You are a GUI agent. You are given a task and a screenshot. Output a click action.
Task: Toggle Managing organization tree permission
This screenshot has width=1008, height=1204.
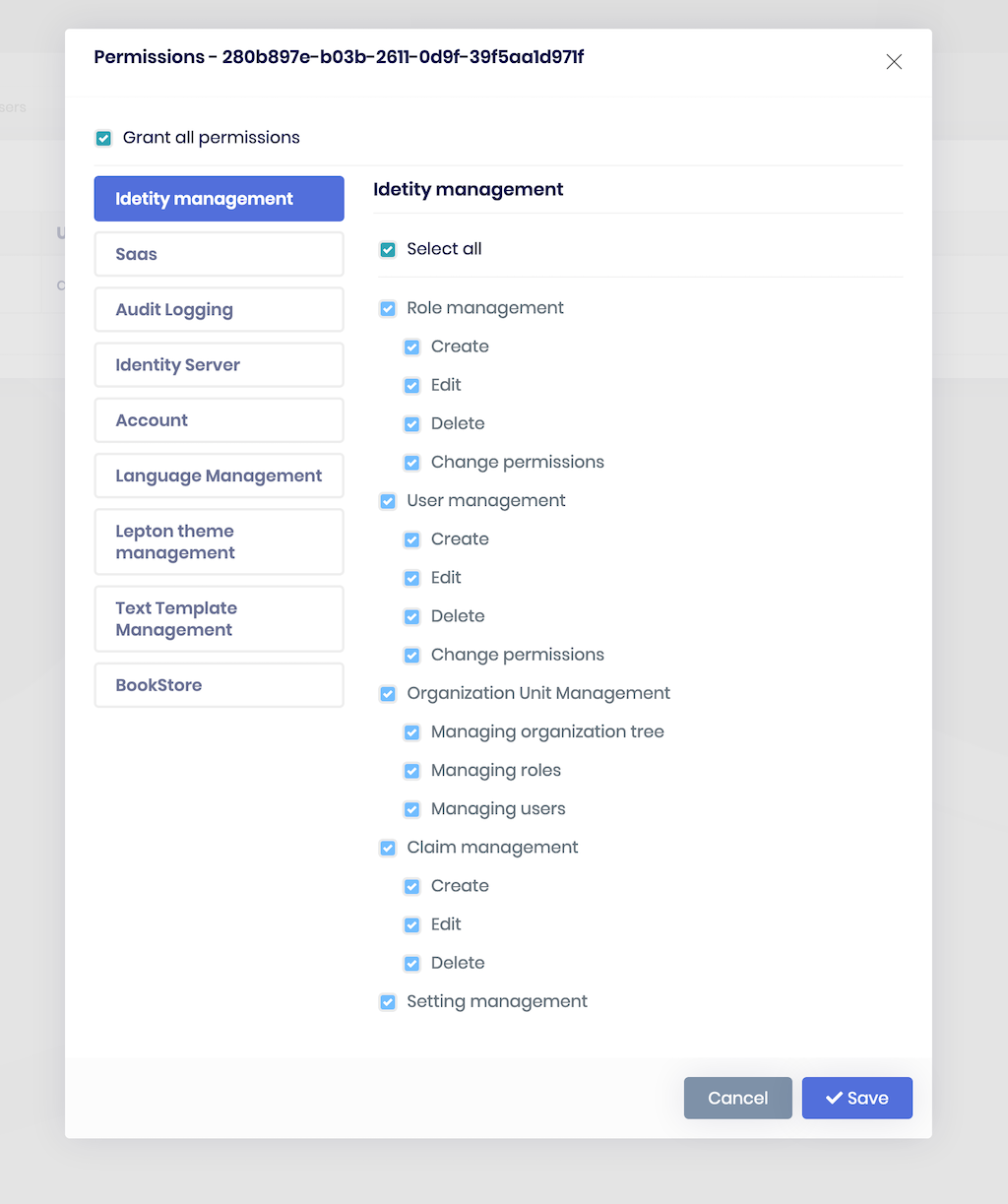pos(411,732)
